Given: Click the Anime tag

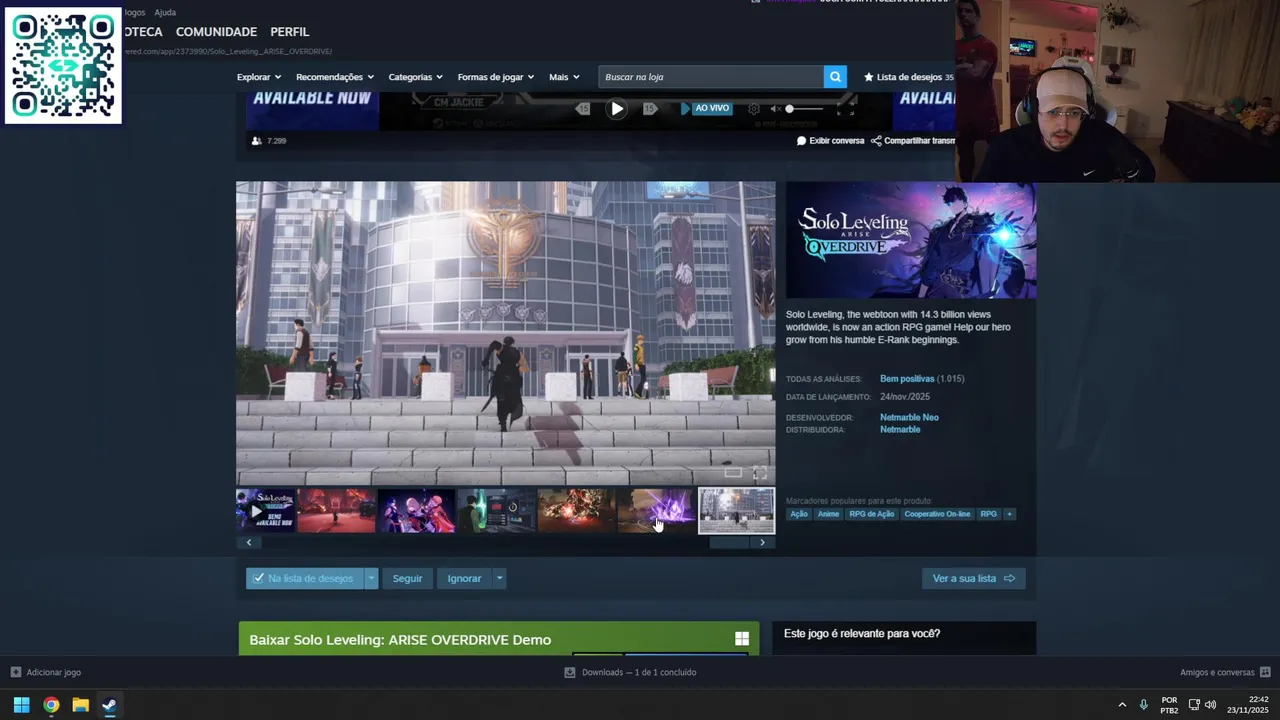Looking at the screenshot, I should click(x=828, y=514).
